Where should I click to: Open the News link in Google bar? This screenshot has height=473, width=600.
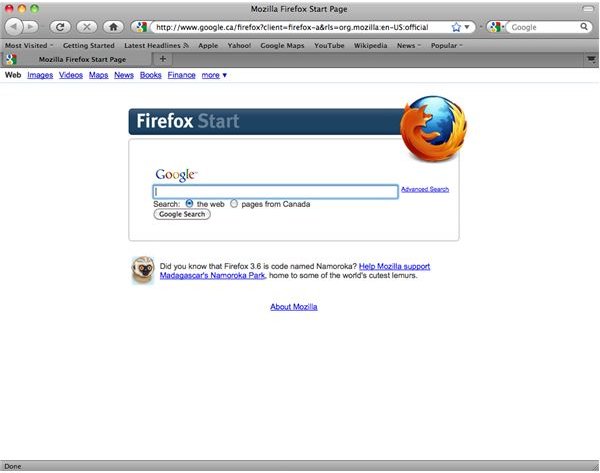[124, 75]
